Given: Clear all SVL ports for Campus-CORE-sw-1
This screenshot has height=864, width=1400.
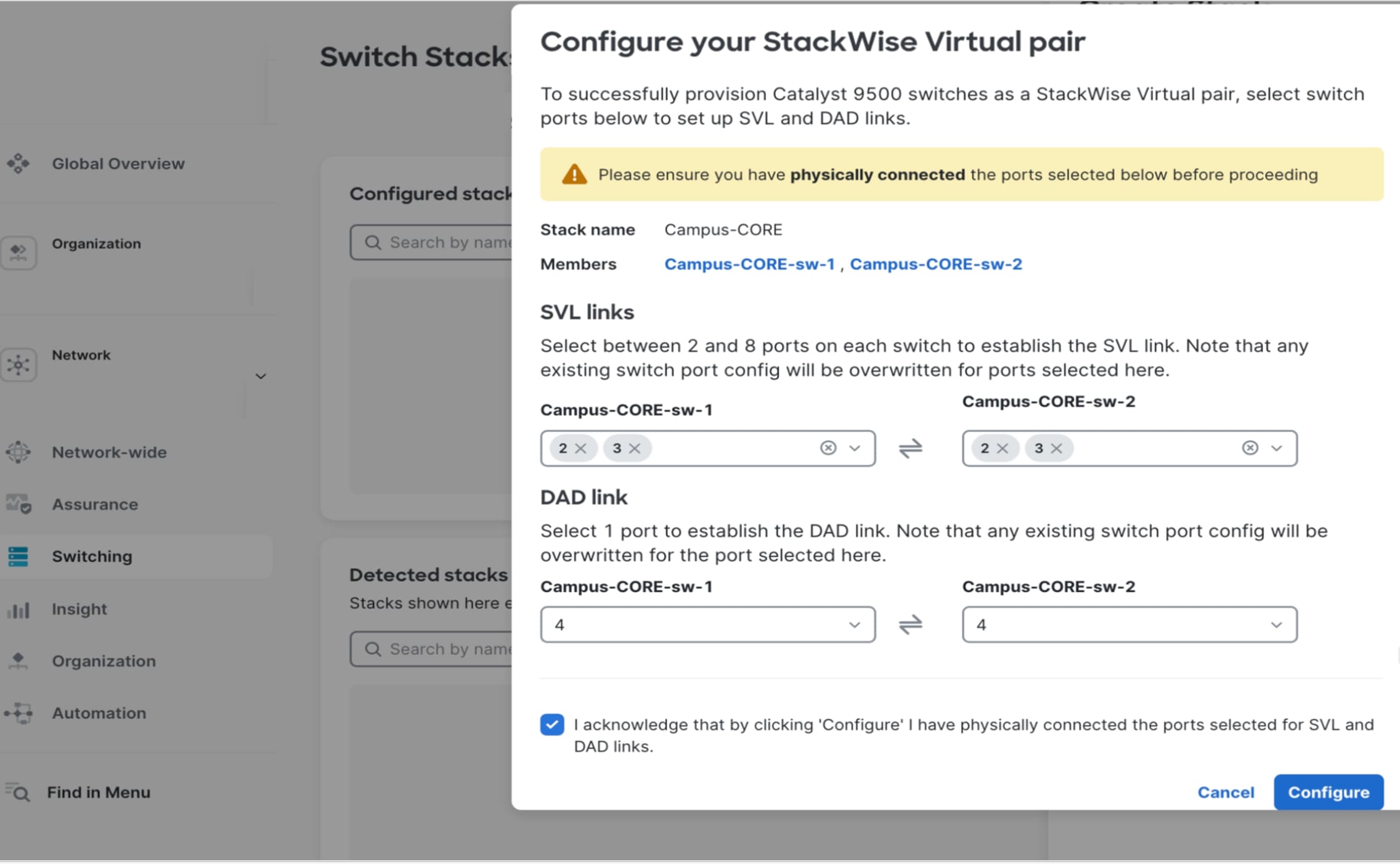Looking at the screenshot, I should [x=828, y=448].
